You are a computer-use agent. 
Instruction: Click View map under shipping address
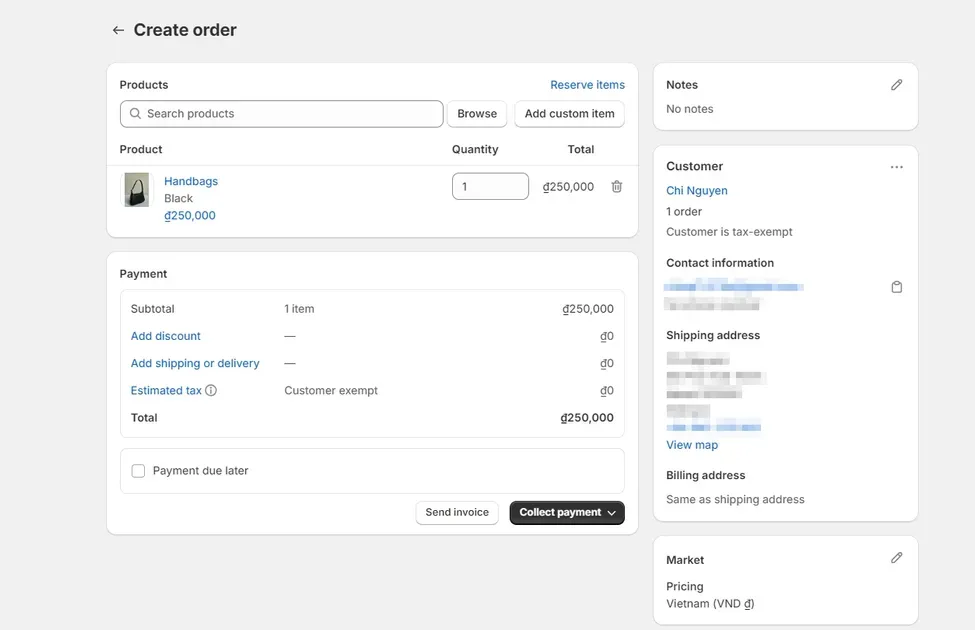tap(692, 445)
